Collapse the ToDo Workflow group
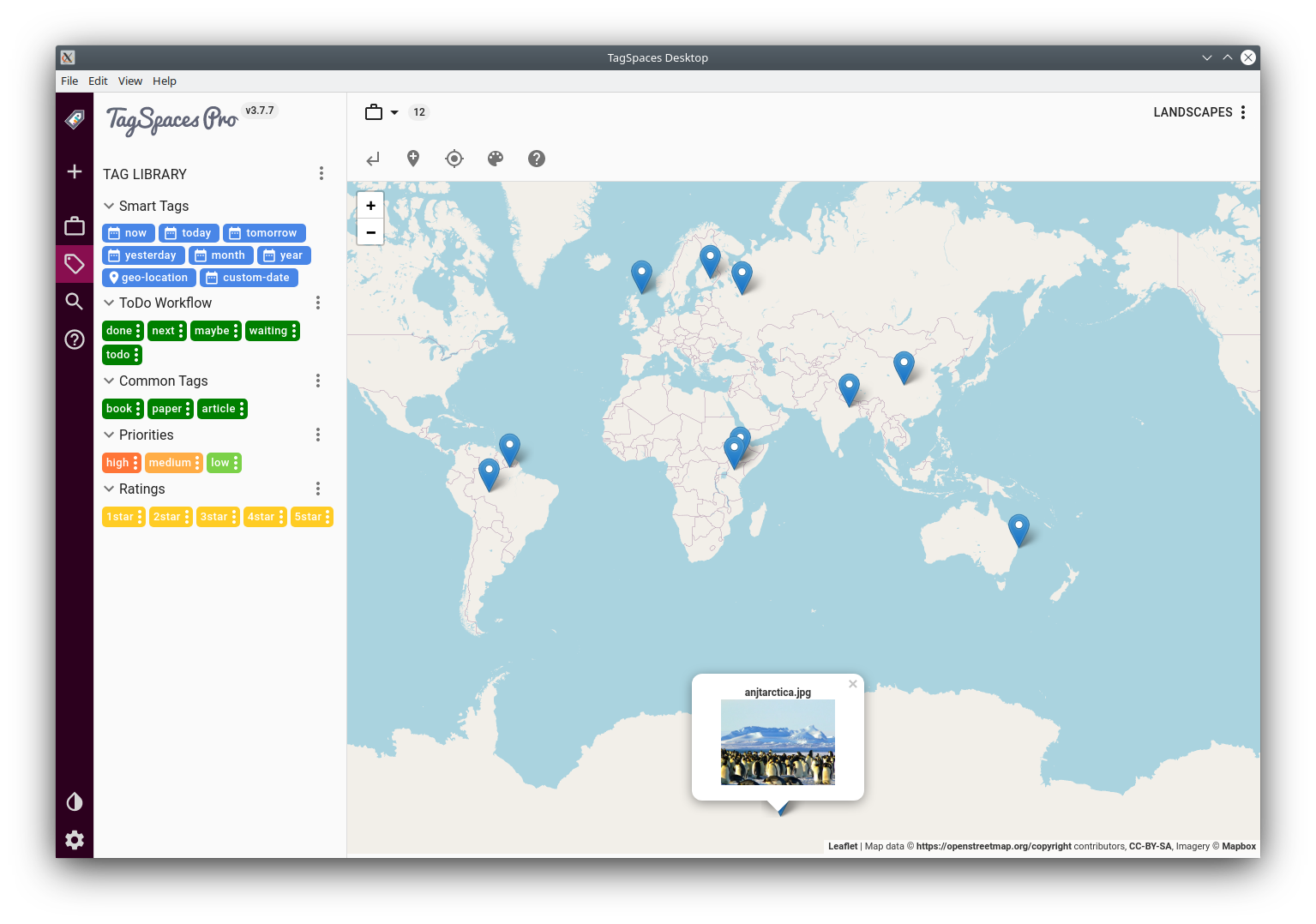Image resolution: width=1316 pixels, height=924 pixels. tap(109, 303)
